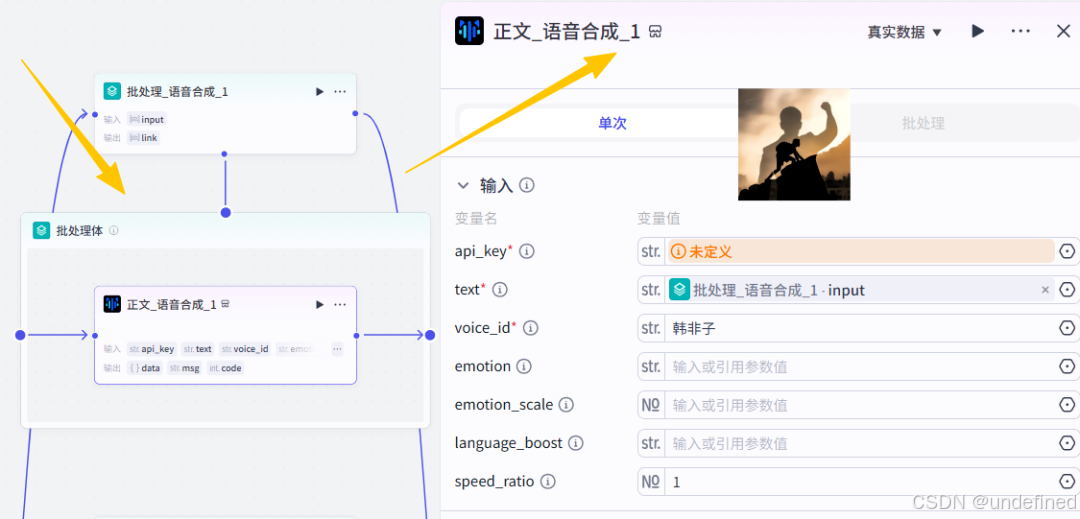
Task: Open the panel header more options menu
Action: 1020,31
